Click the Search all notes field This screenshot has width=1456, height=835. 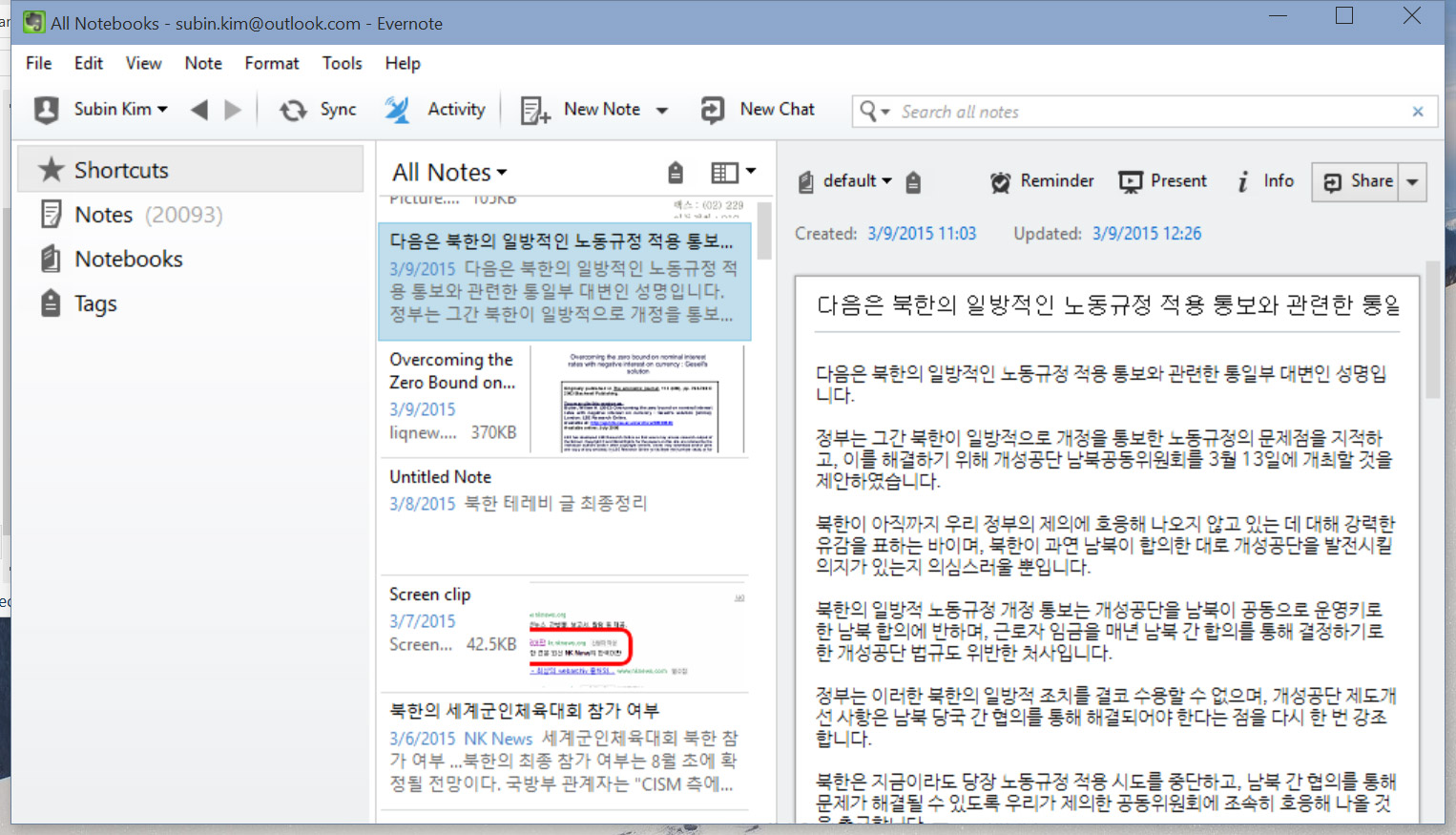(x=1145, y=112)
